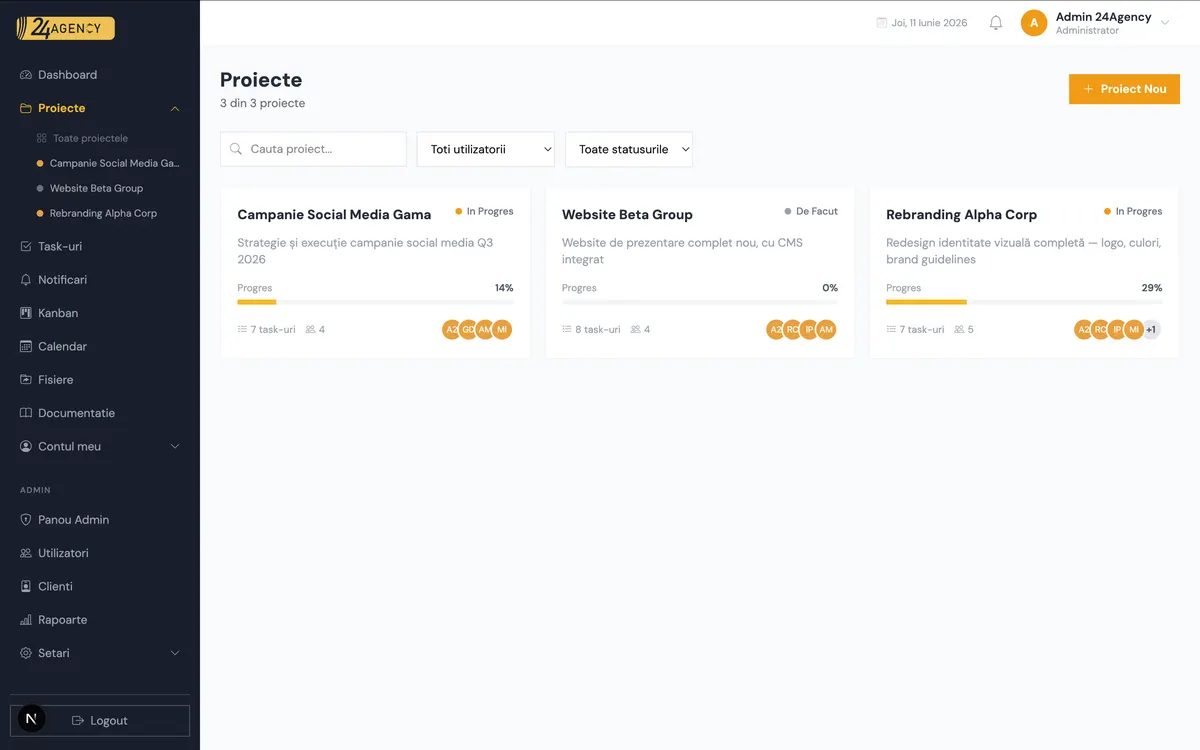Select the Fisiere folder icon
The height and width of the screenshot is (750, 1200).
click(26, 380)
